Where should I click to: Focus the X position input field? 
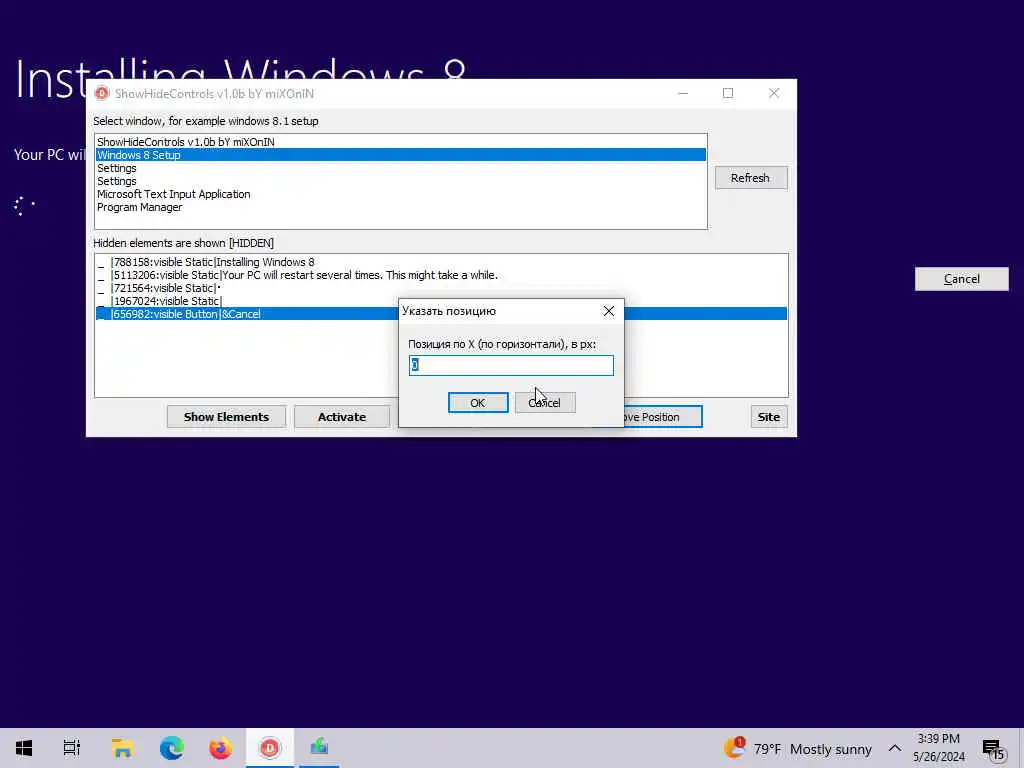tap(511, 365)
